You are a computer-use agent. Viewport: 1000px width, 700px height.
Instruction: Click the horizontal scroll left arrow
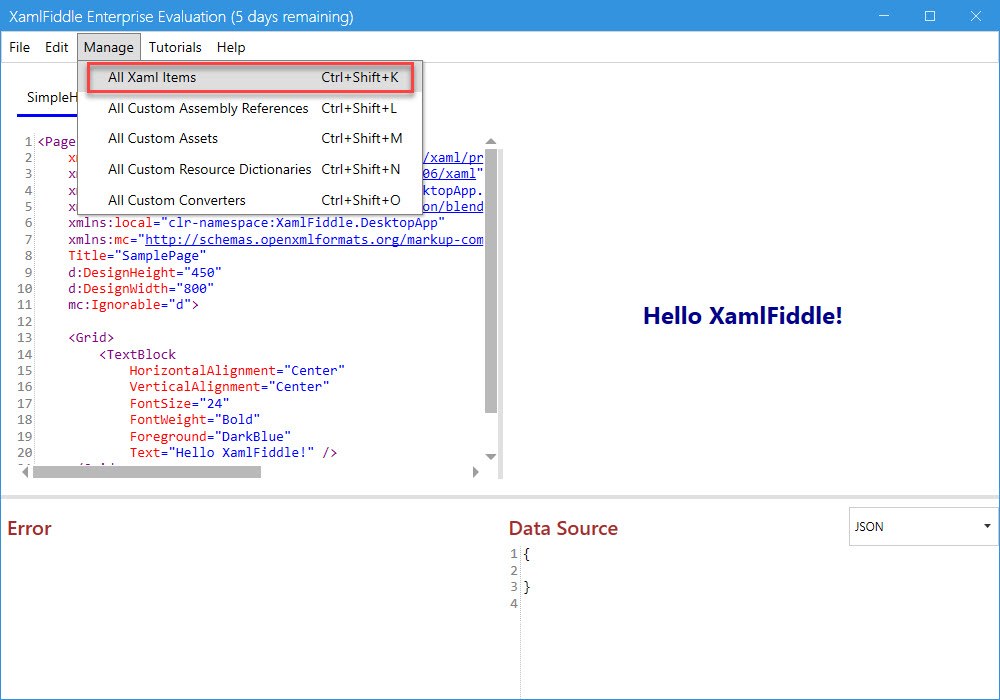(x=25, y=472)
